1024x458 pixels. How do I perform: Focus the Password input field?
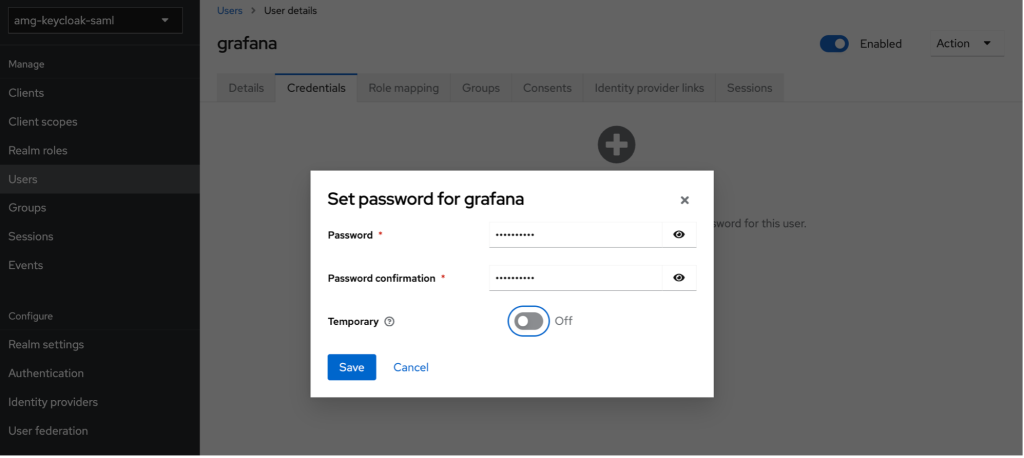tap(575, 235)
